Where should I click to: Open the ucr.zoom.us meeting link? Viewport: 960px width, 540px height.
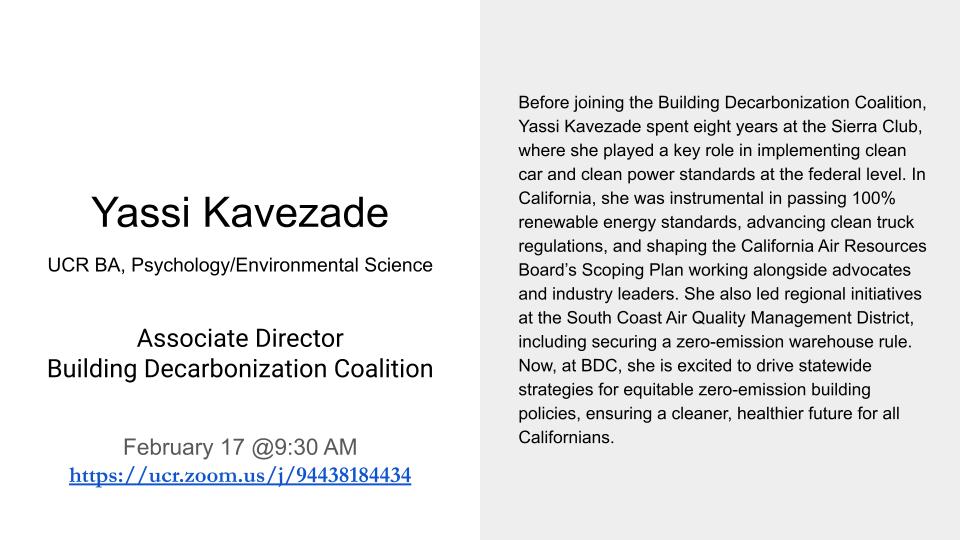[240, 476]
